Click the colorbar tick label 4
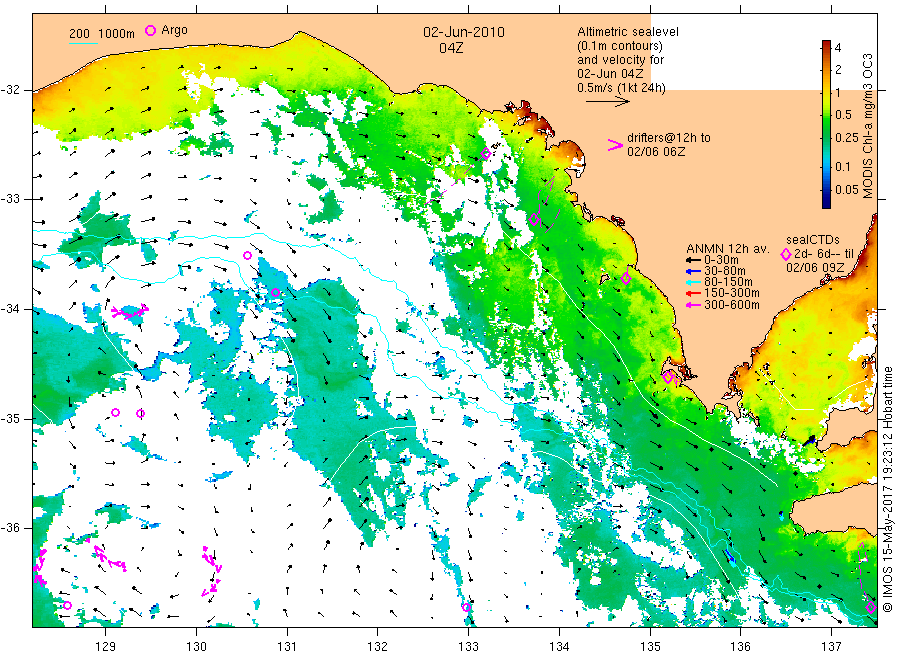900x660 pixels. tap(839, 48)
